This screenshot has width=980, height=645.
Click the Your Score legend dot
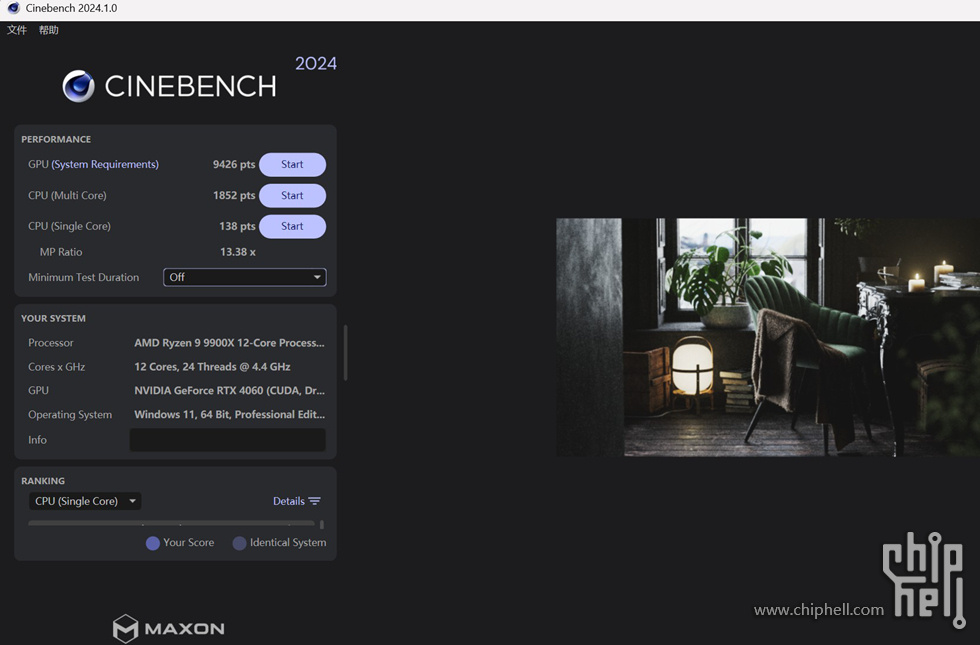(x=152, y=543)
